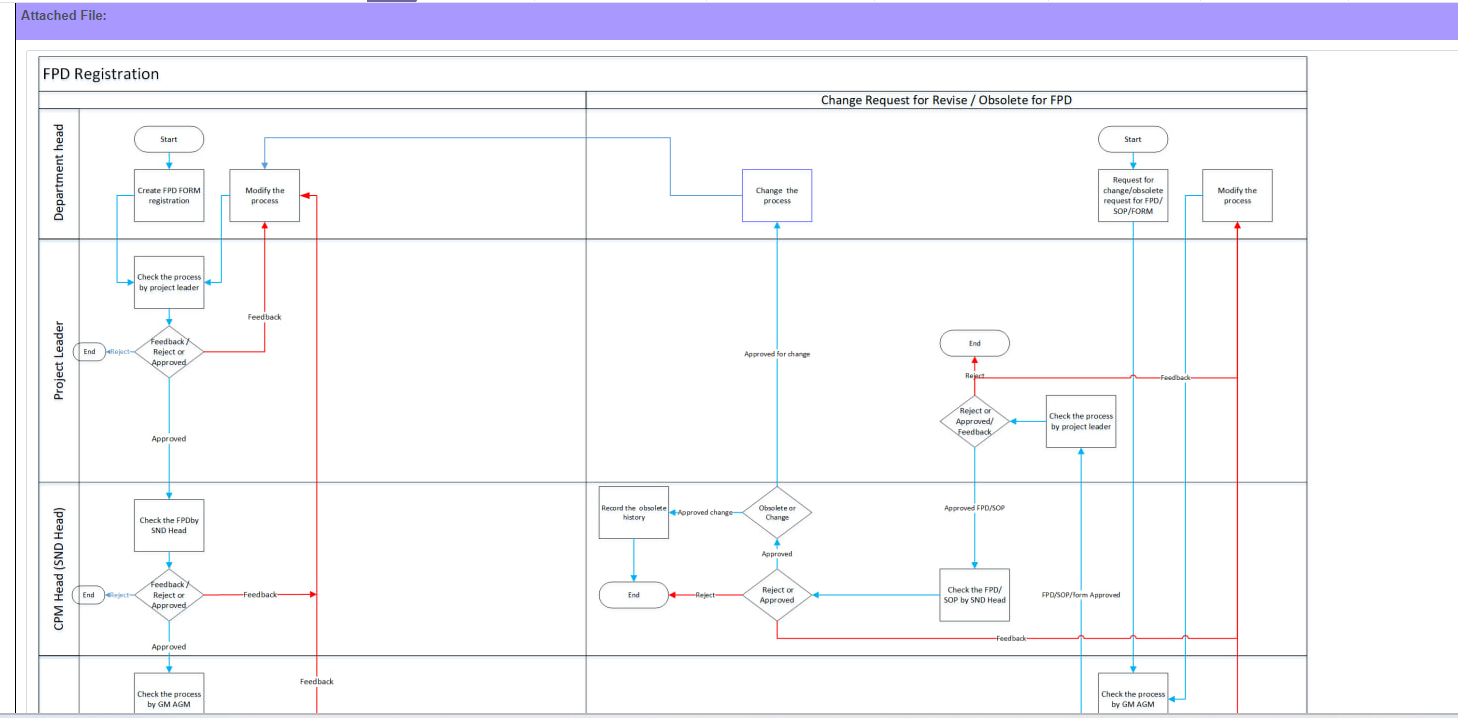Click the Feedback/Reject or Approved diamond in Project Leader lane
Image resolution: width=1458 pixels, height=718 pixels.
point(169,352)
